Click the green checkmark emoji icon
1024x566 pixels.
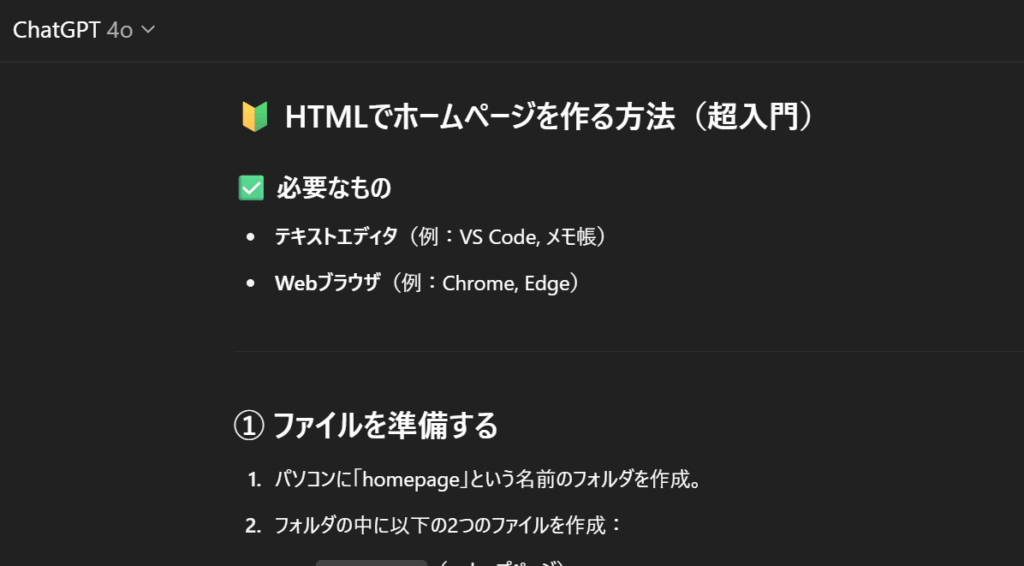[251, 188]
